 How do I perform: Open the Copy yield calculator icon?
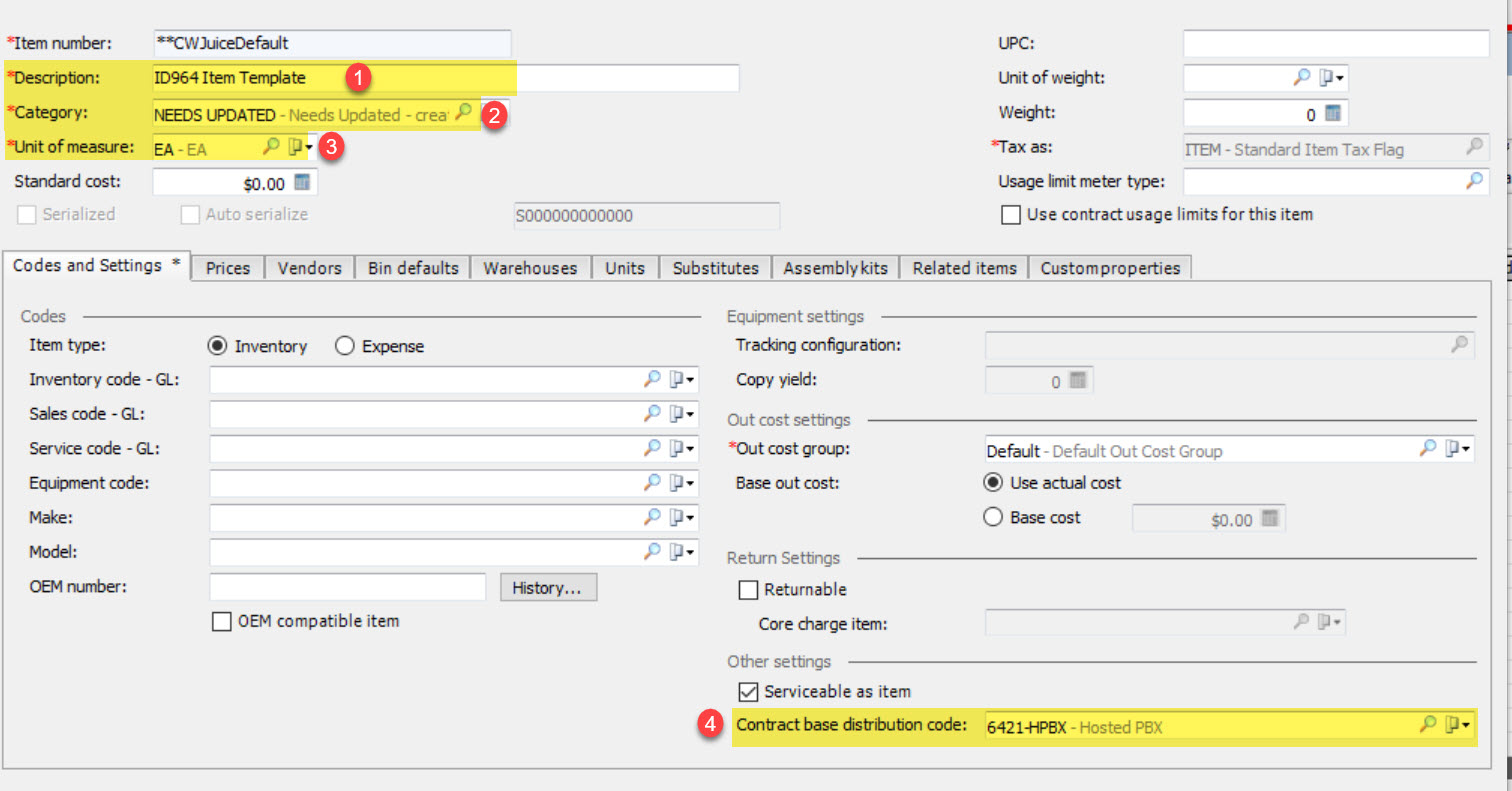pos(1077,380)
